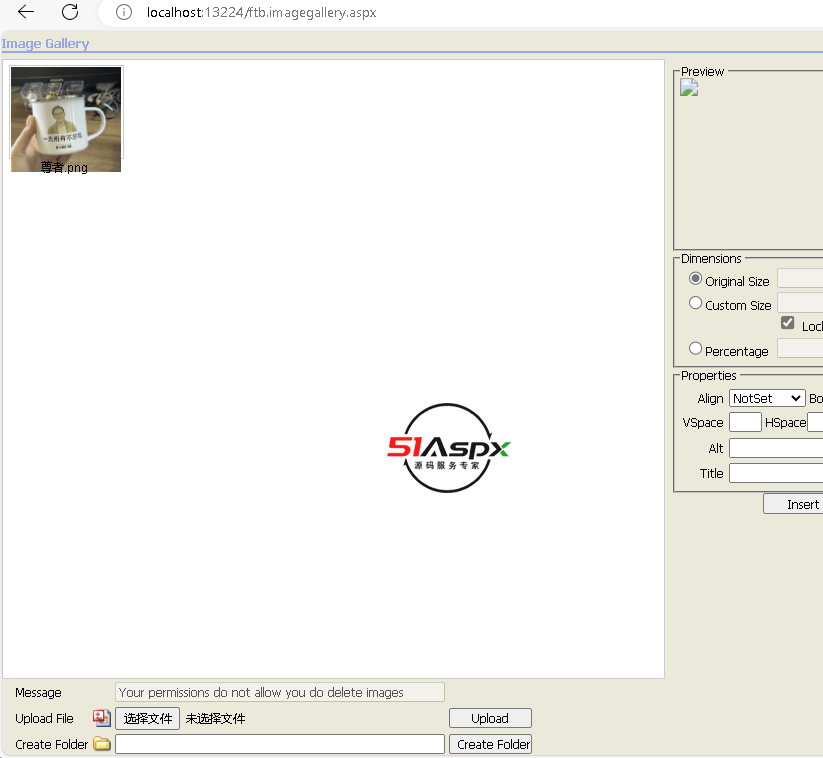Open the Align NotSet dropdown

pos(767,398)
